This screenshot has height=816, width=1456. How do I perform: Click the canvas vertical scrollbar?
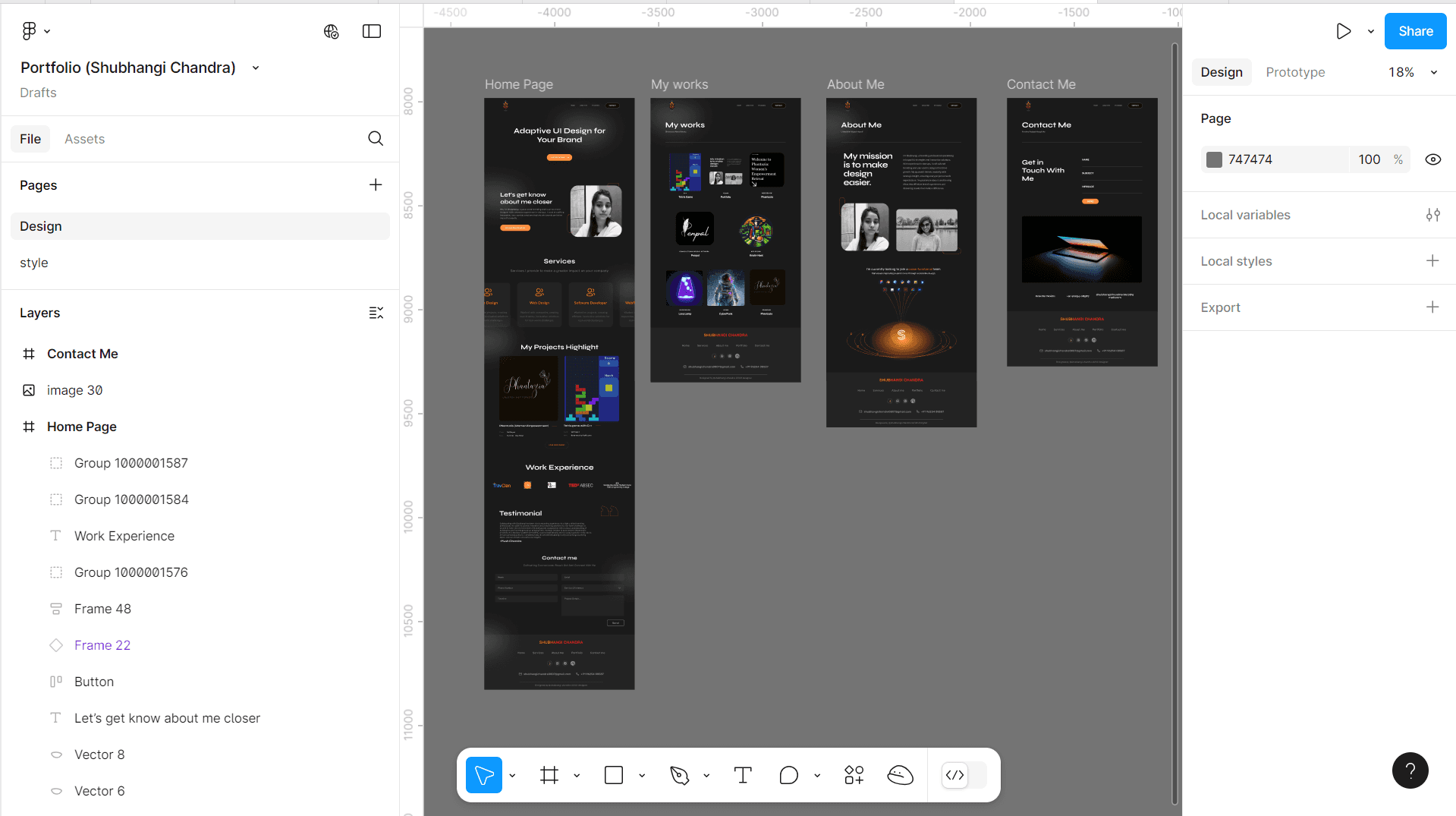coord(1175,423)
